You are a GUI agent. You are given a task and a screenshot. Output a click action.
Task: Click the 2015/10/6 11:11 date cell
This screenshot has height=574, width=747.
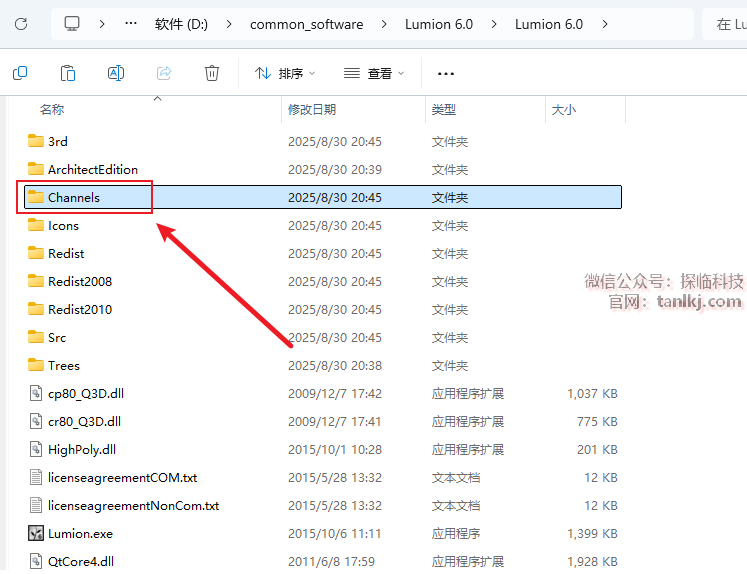coord(334,534)
